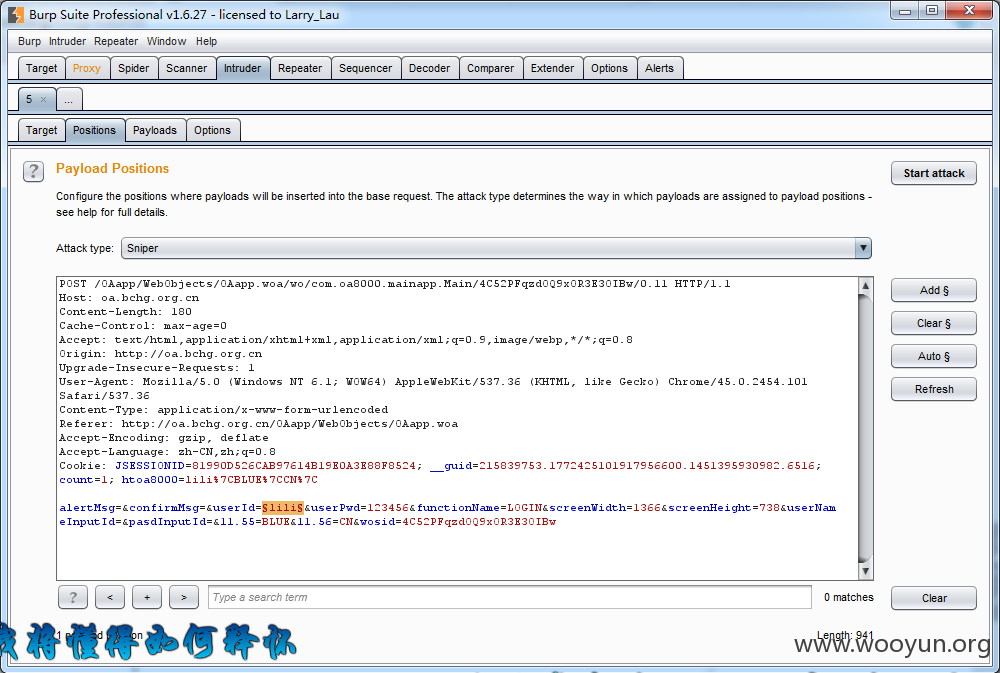Open the Intruder menu
This screenshot has width=1000, height=673.
coord(67,41)
